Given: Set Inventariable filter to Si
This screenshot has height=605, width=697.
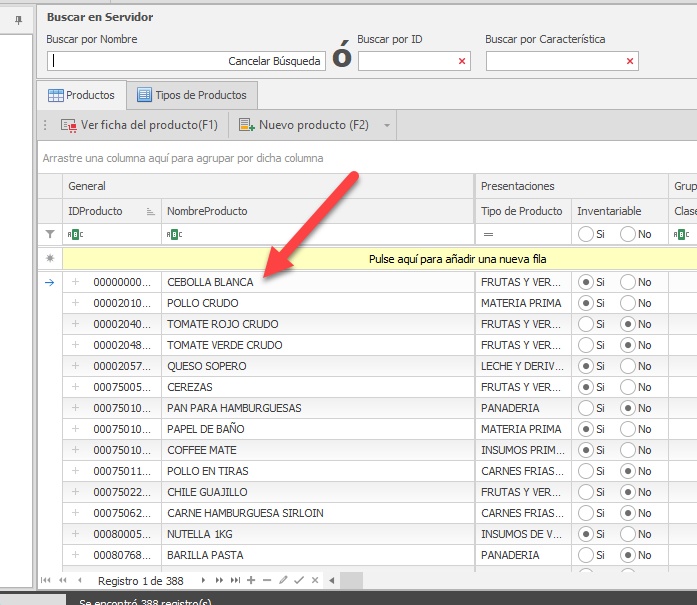Looking at the screenshot, I should click(586, 234).
